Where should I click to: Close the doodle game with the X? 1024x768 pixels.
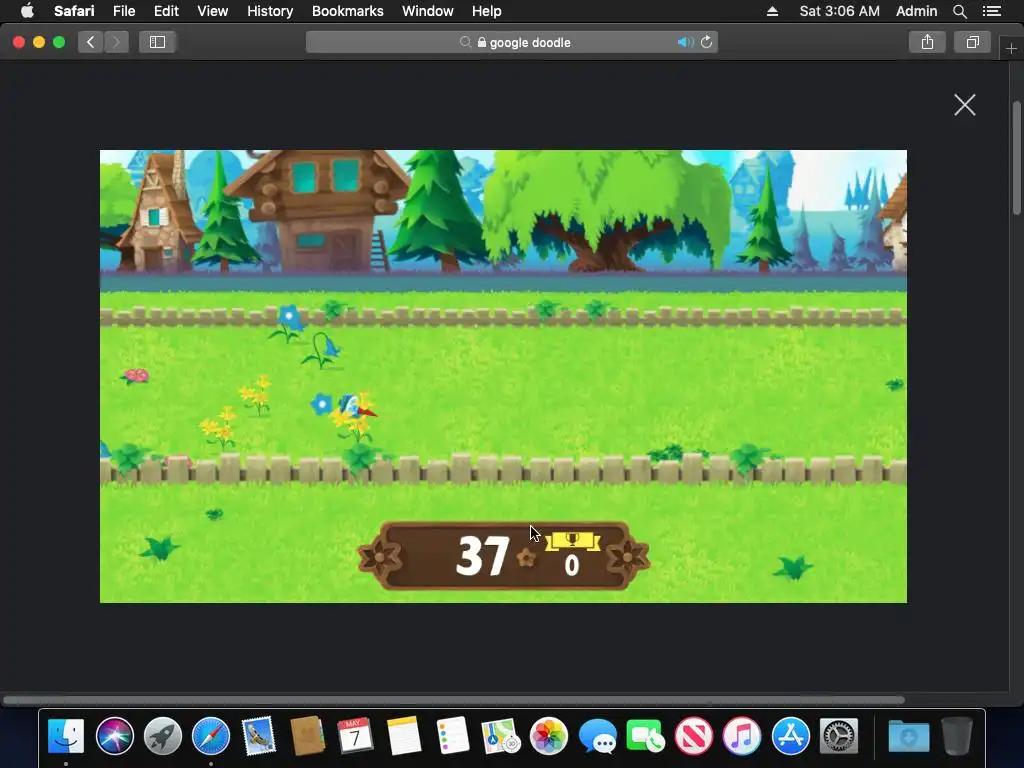coord(965,104)
